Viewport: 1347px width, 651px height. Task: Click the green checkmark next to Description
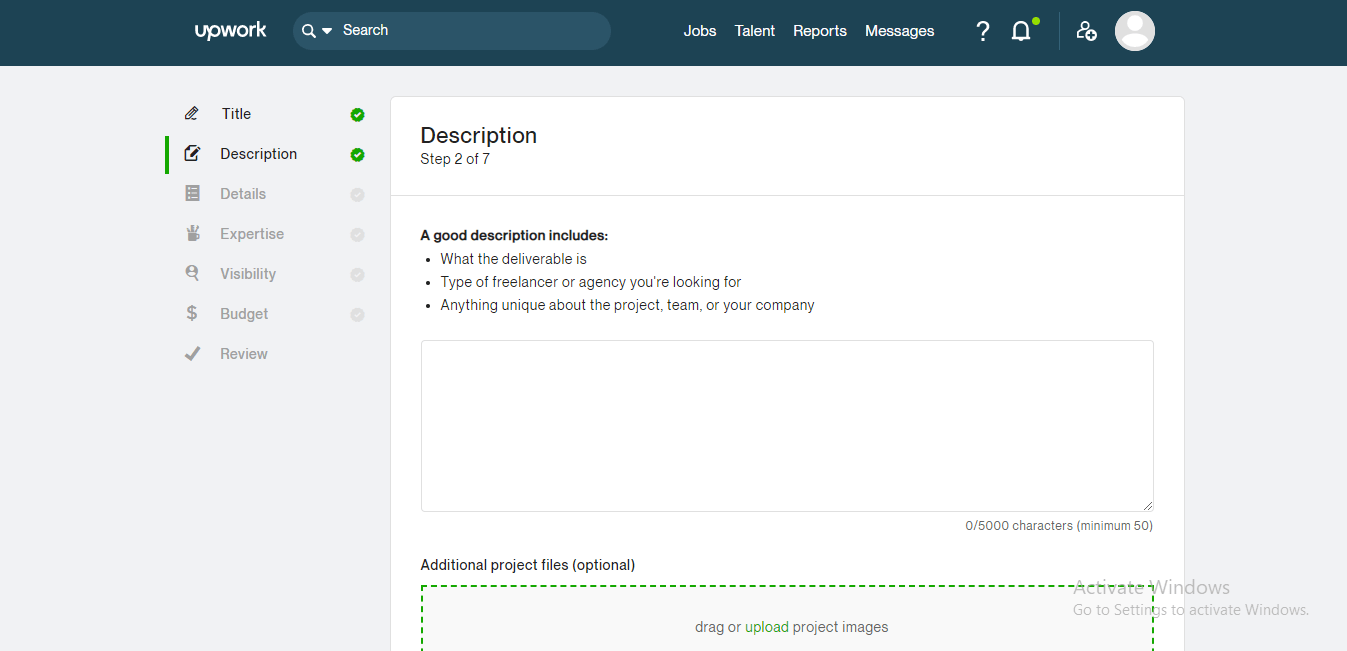(x=357, y=155)
